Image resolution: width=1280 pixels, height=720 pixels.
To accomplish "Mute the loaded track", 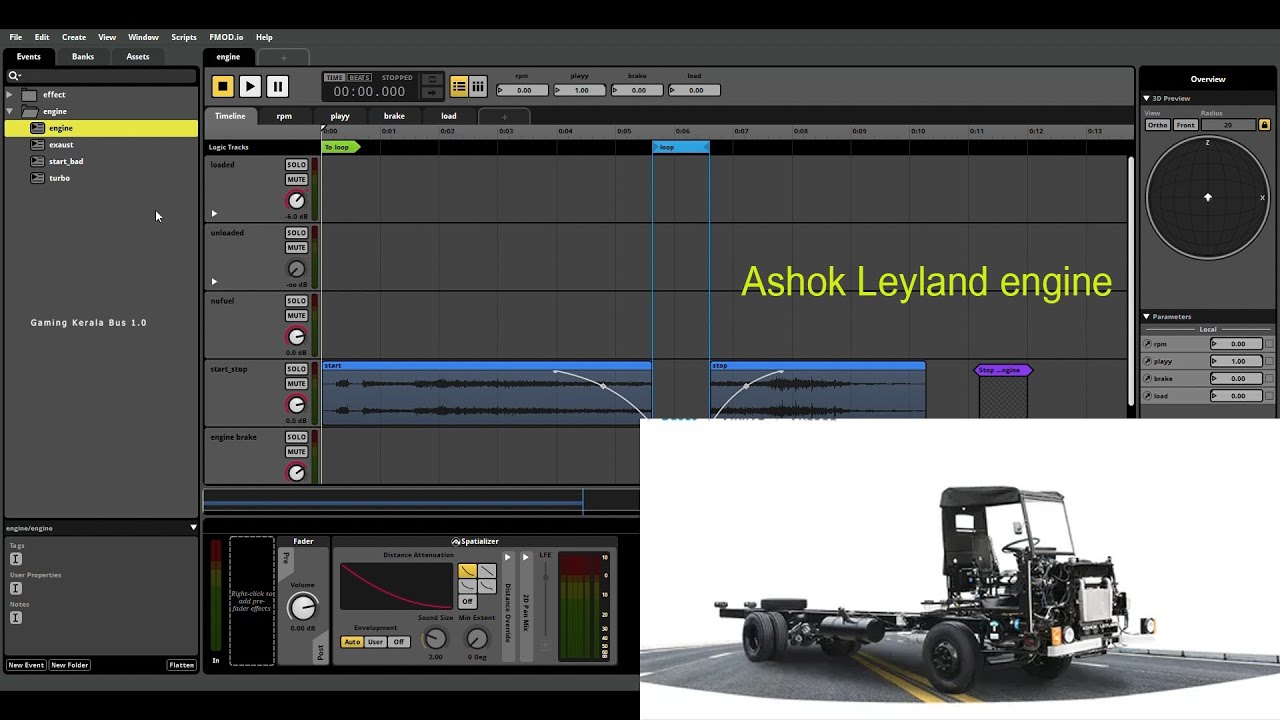I will point(296,180).
